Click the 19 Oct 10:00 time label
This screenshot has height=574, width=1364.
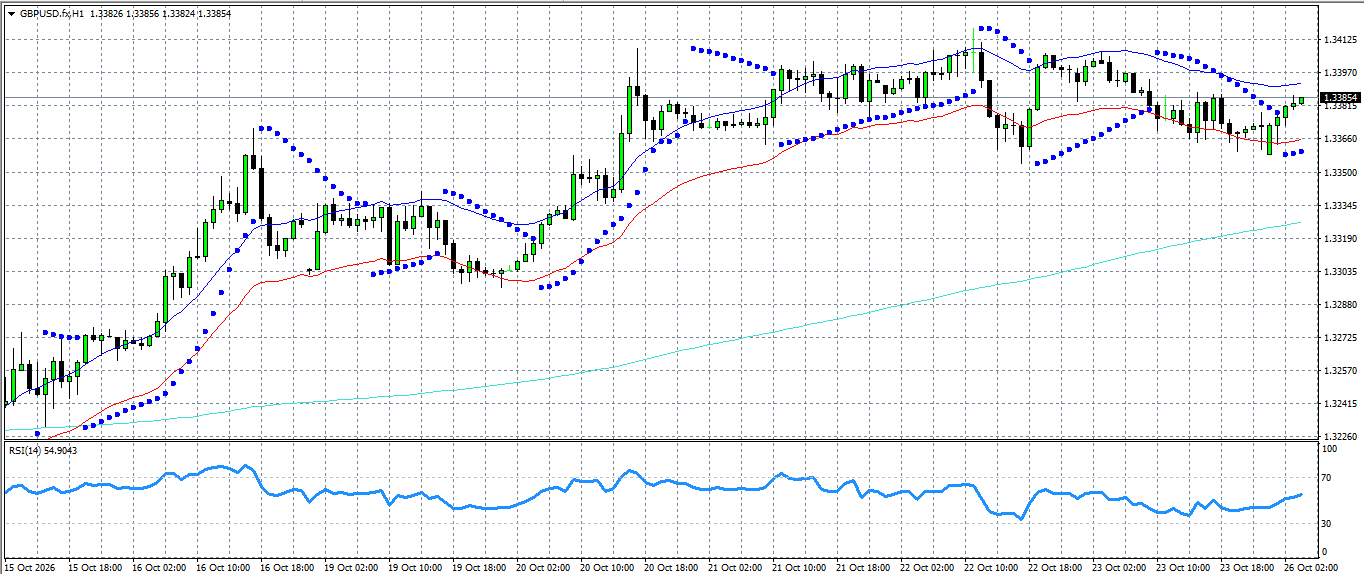click(x=416, y=567)
